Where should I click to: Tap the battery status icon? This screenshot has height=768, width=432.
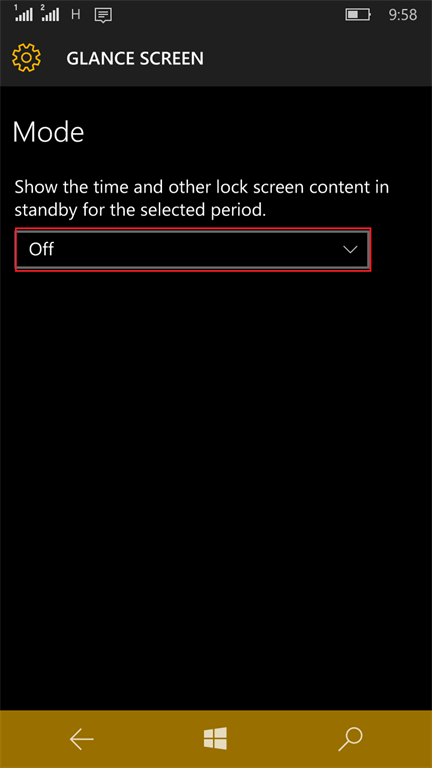pyautogui.click(x=359, y=15)
